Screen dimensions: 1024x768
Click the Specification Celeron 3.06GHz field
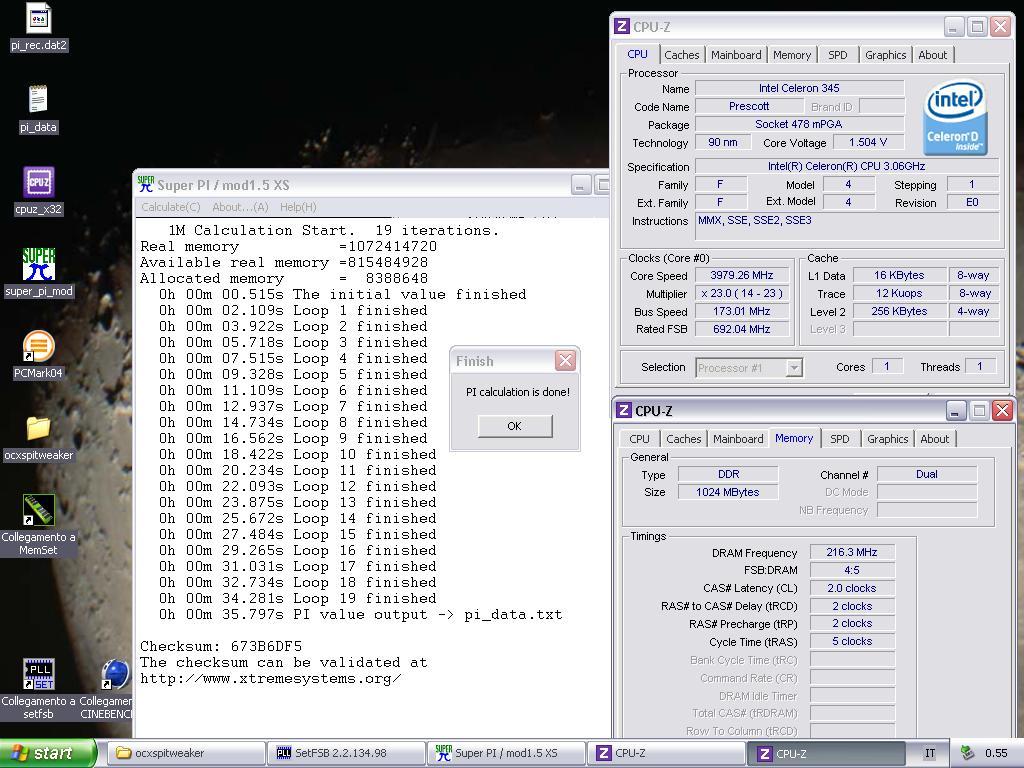(x=846, y=167)
